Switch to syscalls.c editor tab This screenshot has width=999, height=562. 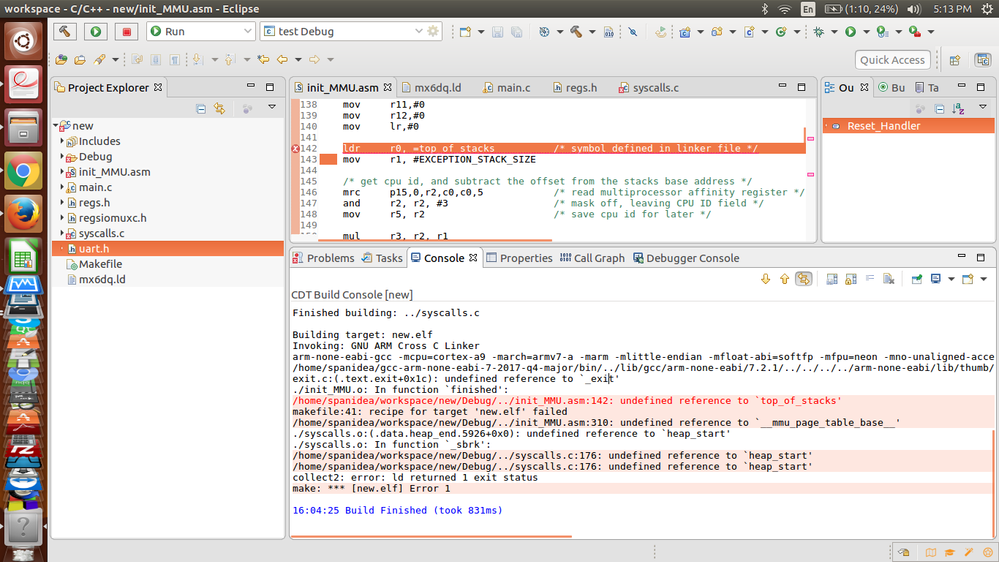(649, 88)
